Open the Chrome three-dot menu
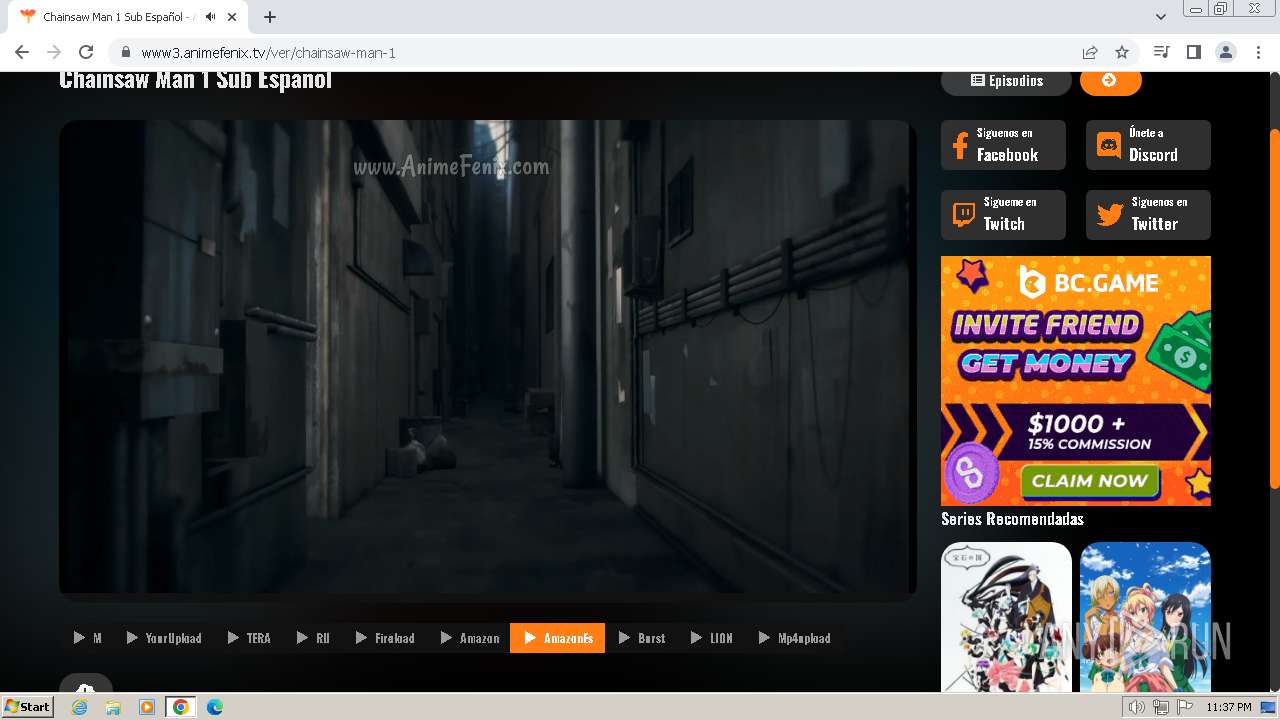1280x720 pixels. (1258, 52)
